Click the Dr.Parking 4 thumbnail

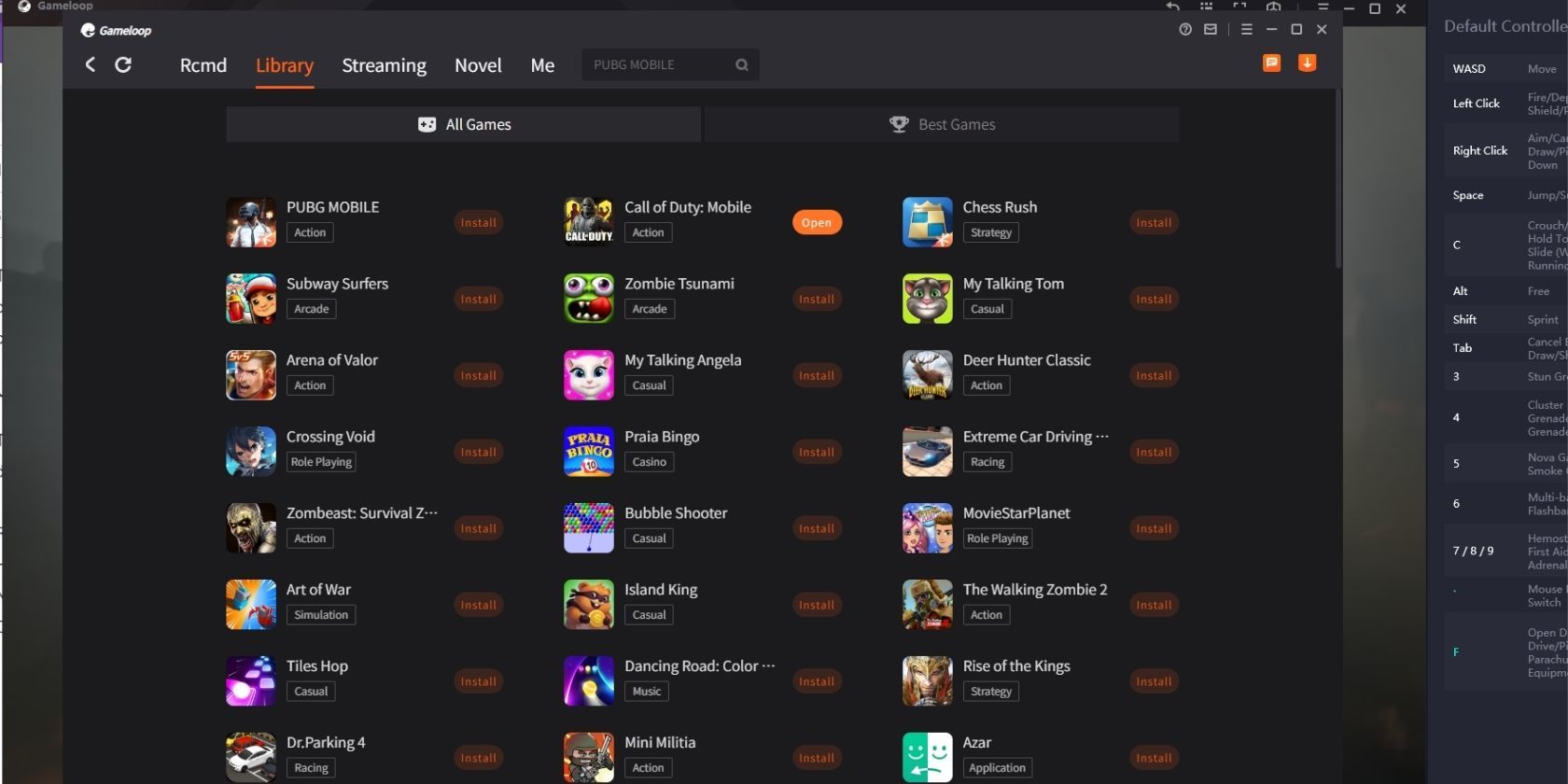point(251,758)
